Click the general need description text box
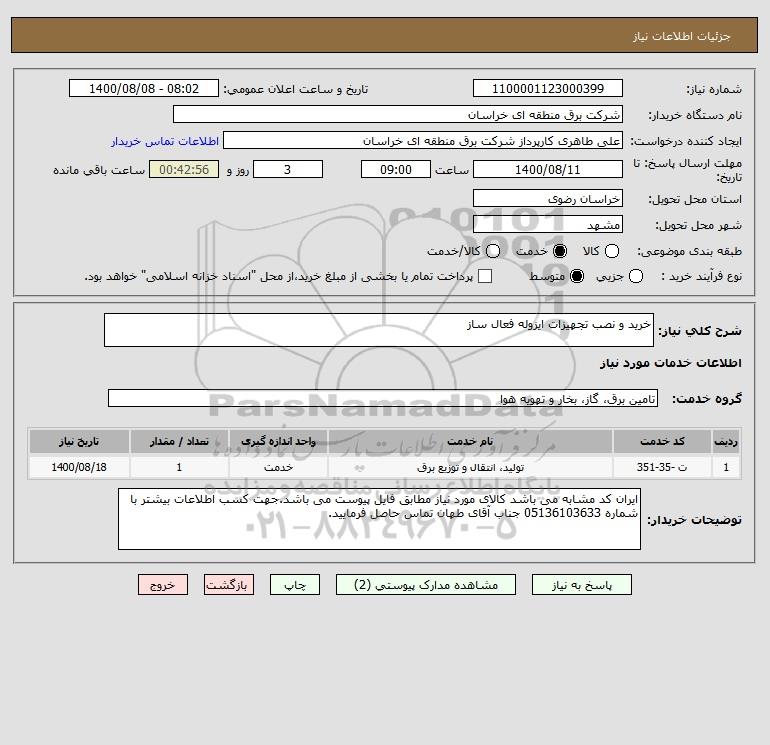 click(x=379, y=330)
